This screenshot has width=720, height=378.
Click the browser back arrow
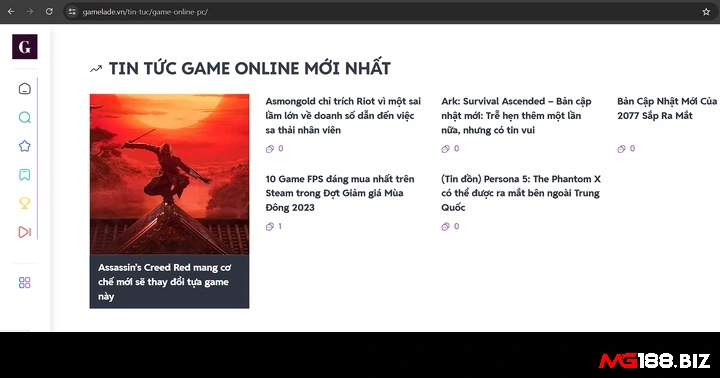point(11,11)
